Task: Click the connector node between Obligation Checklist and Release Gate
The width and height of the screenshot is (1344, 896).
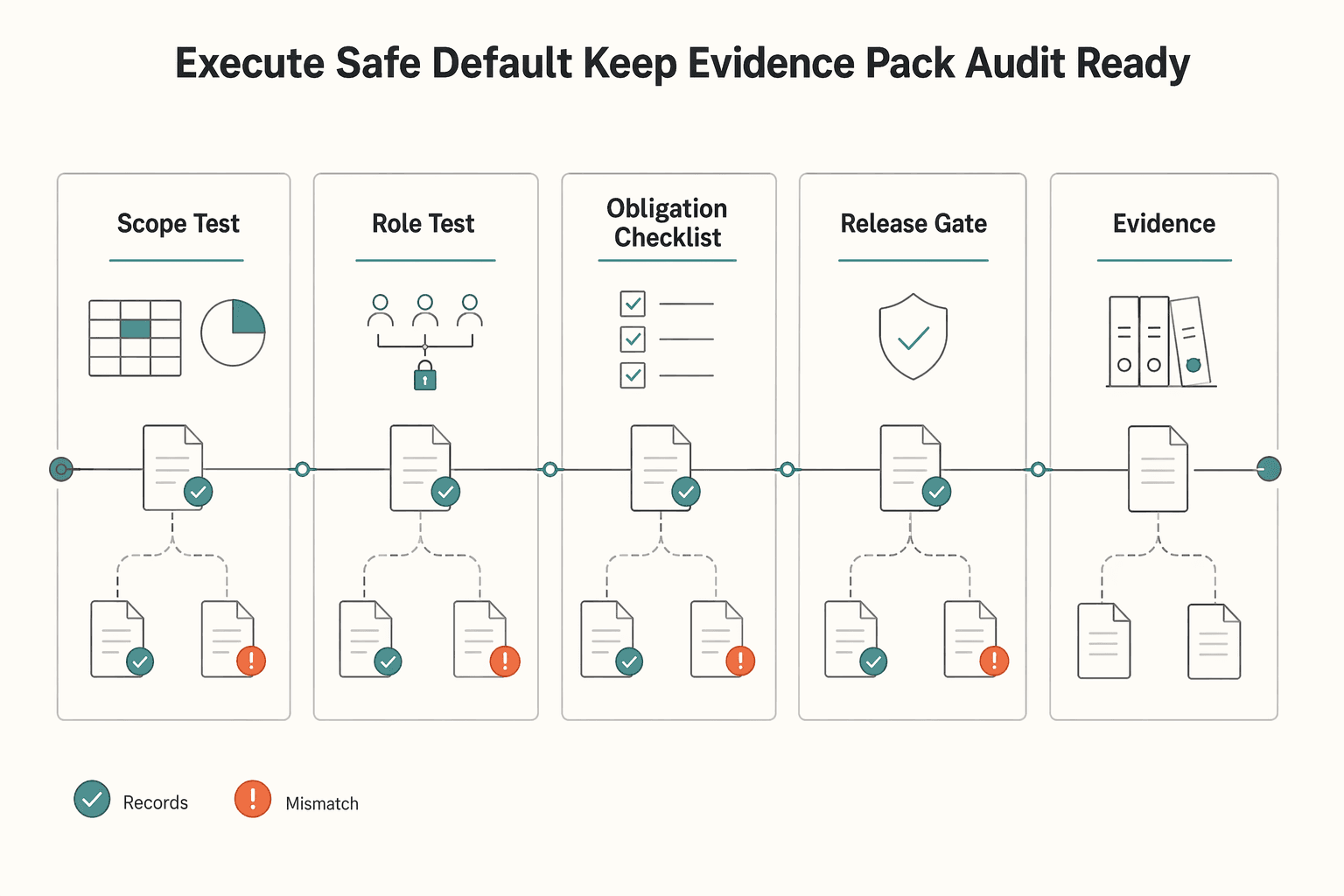Action: [x=787, y=470]
